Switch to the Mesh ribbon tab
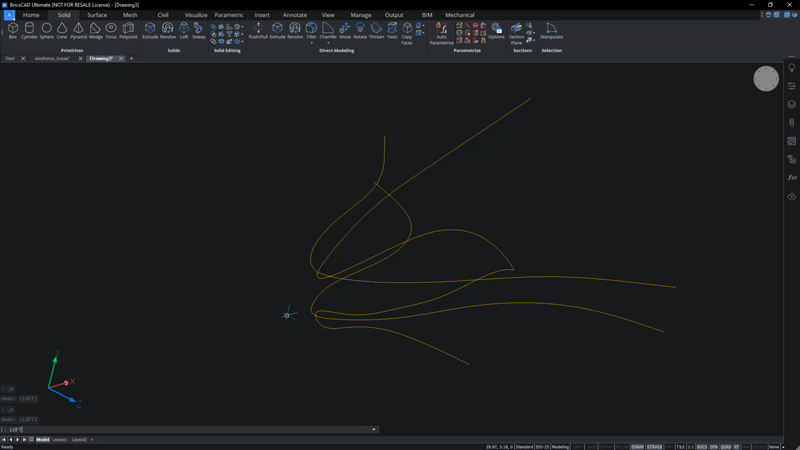This screenshot has height=450, width=800. [x=130, y=15]
